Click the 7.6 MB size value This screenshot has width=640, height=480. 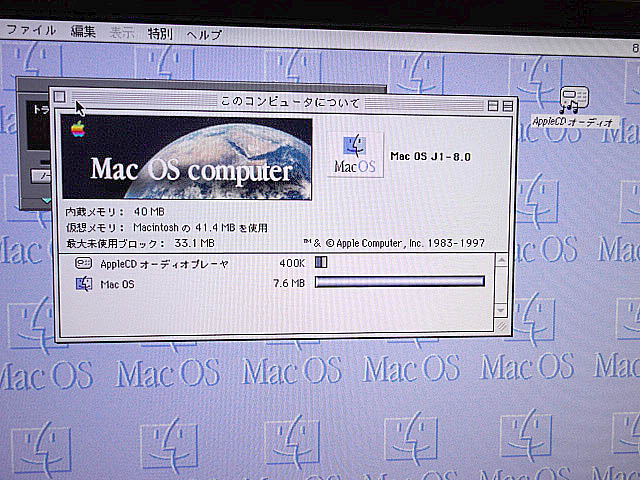click(x=289, y=283)
